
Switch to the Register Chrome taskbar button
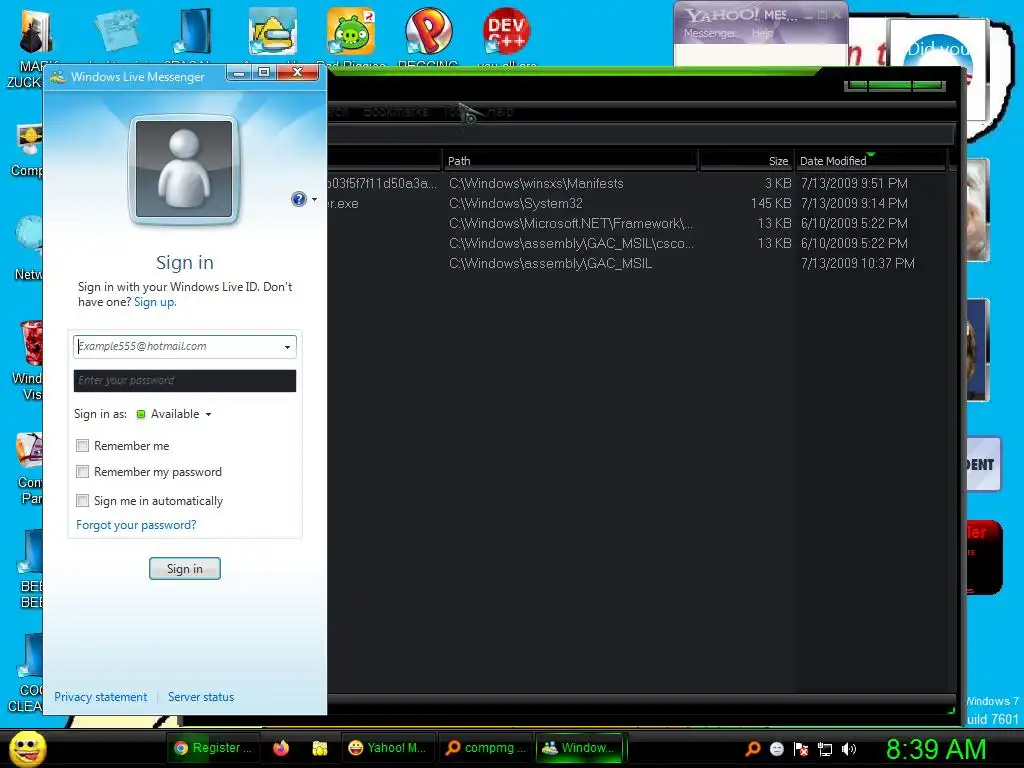(214, 748)
